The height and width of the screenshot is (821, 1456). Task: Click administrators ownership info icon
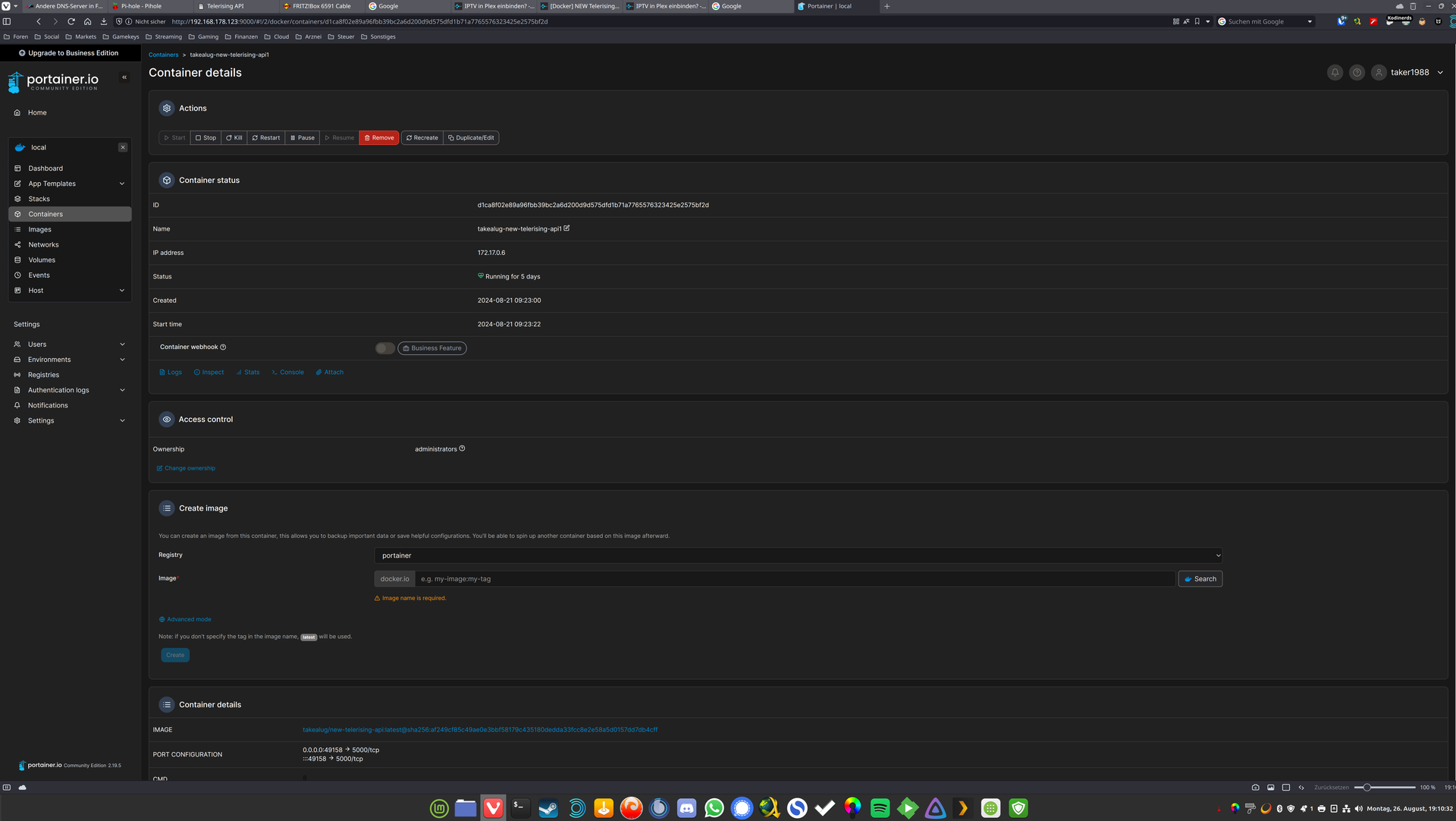click(462, 448)
